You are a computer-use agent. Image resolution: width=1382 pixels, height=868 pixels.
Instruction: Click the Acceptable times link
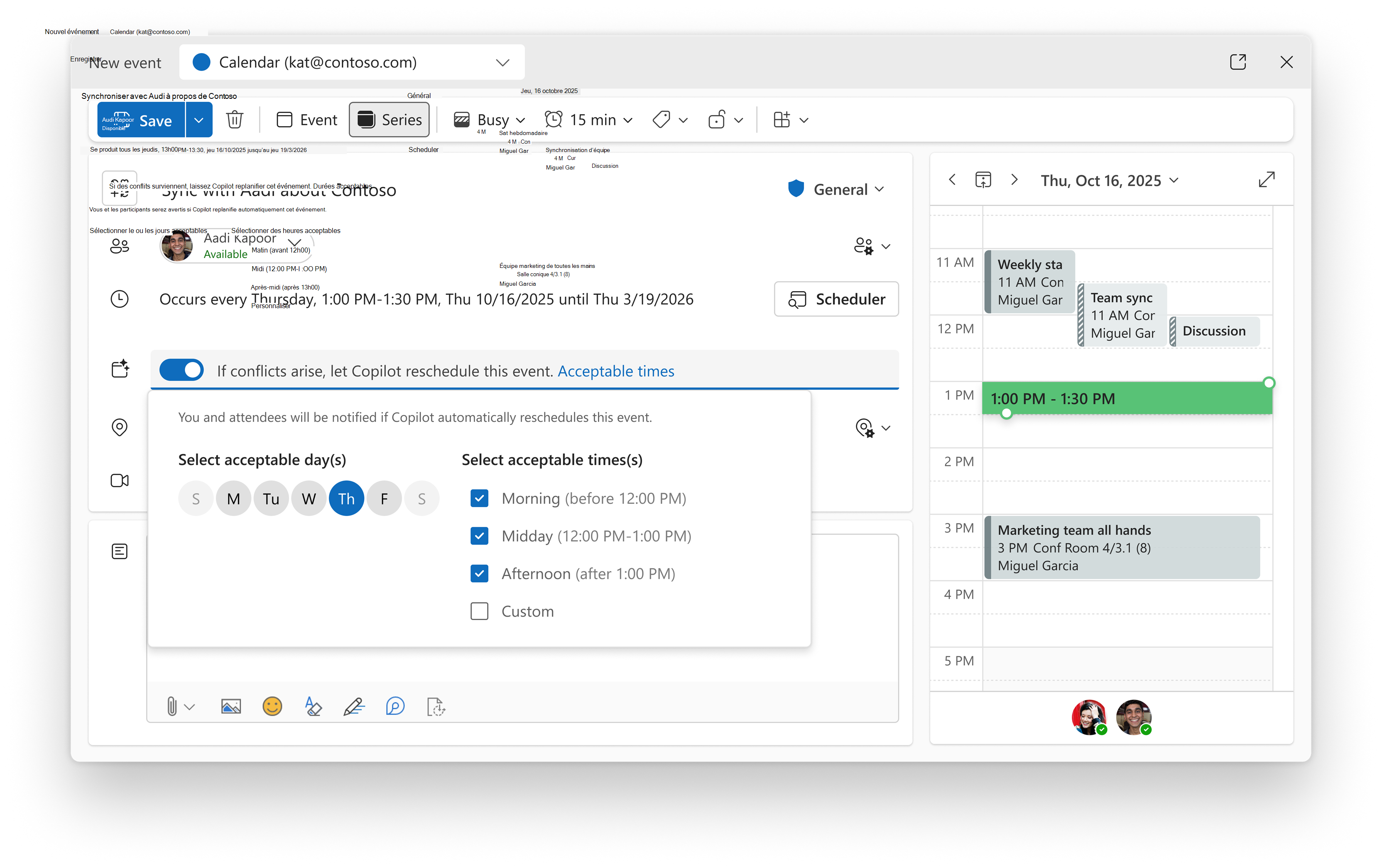[616, 371]
